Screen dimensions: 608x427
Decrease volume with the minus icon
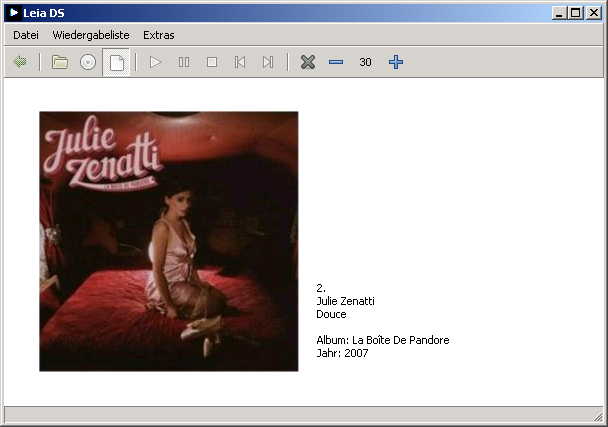tap(336, 62)
